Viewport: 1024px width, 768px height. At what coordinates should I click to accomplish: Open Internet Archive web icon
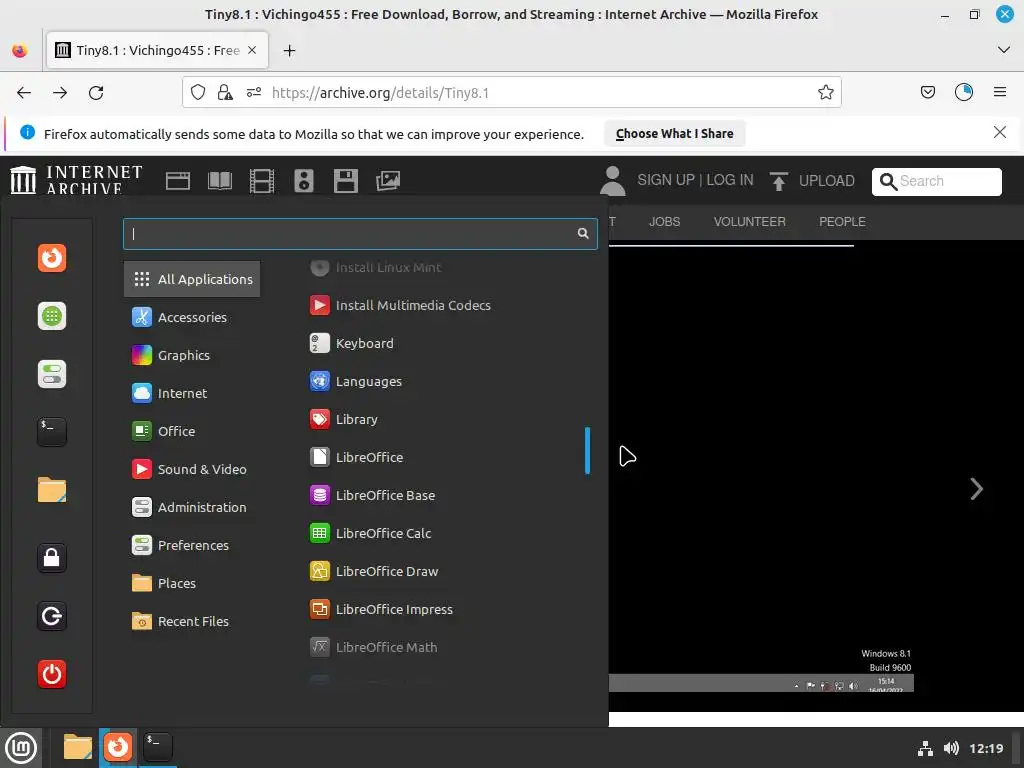click(x=178, y=181)
